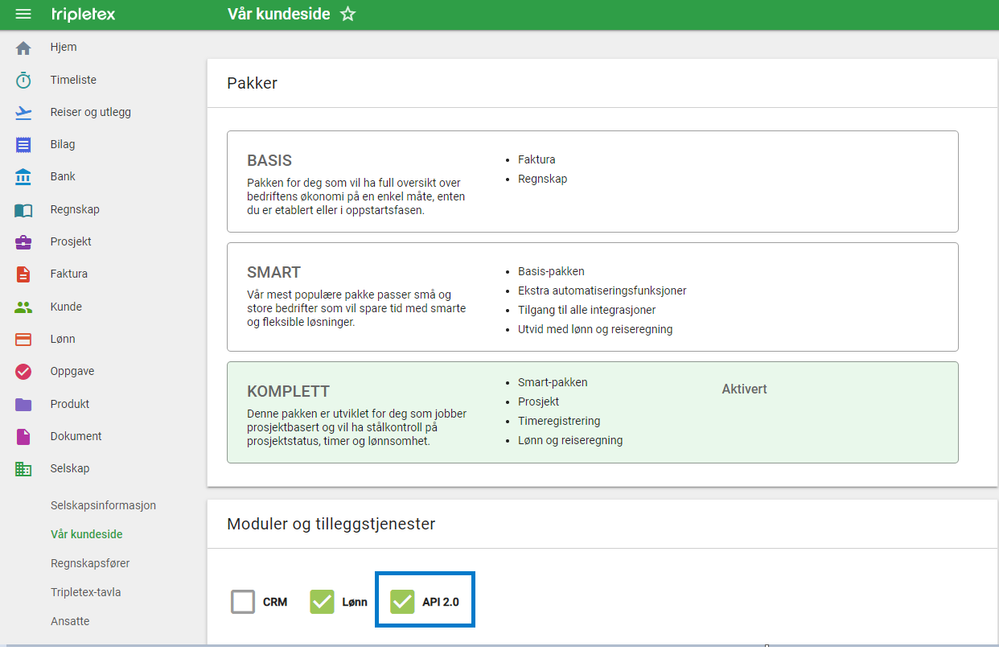Open Ansatte submenu link
This screenshot has height=647, width=999.
[70, 621]
